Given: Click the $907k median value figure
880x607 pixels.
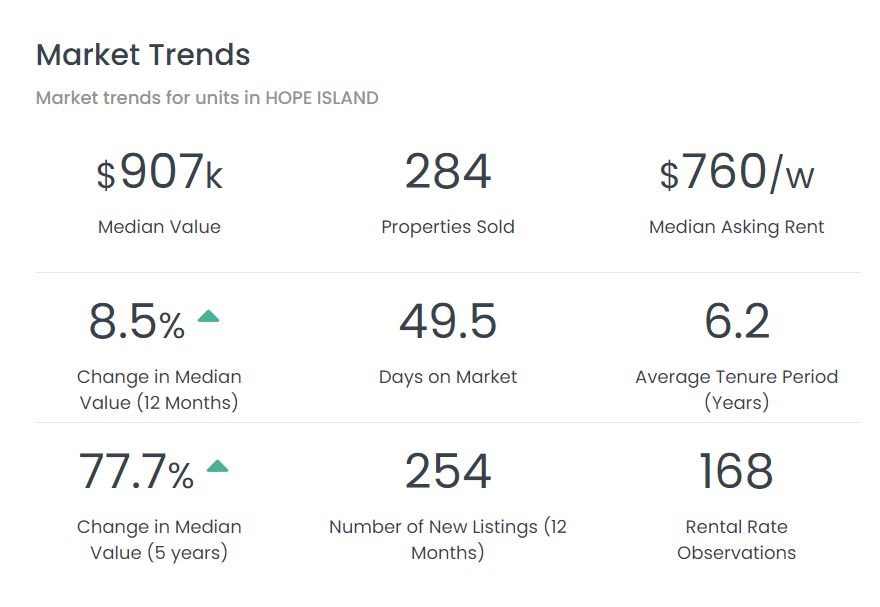Looking at the screenshot, I should [159, 173].
